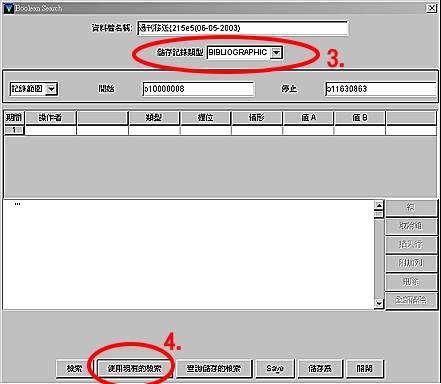The image size is (441, 384).
Task: Click the 值 A cell in row 1
Action: 308,130
